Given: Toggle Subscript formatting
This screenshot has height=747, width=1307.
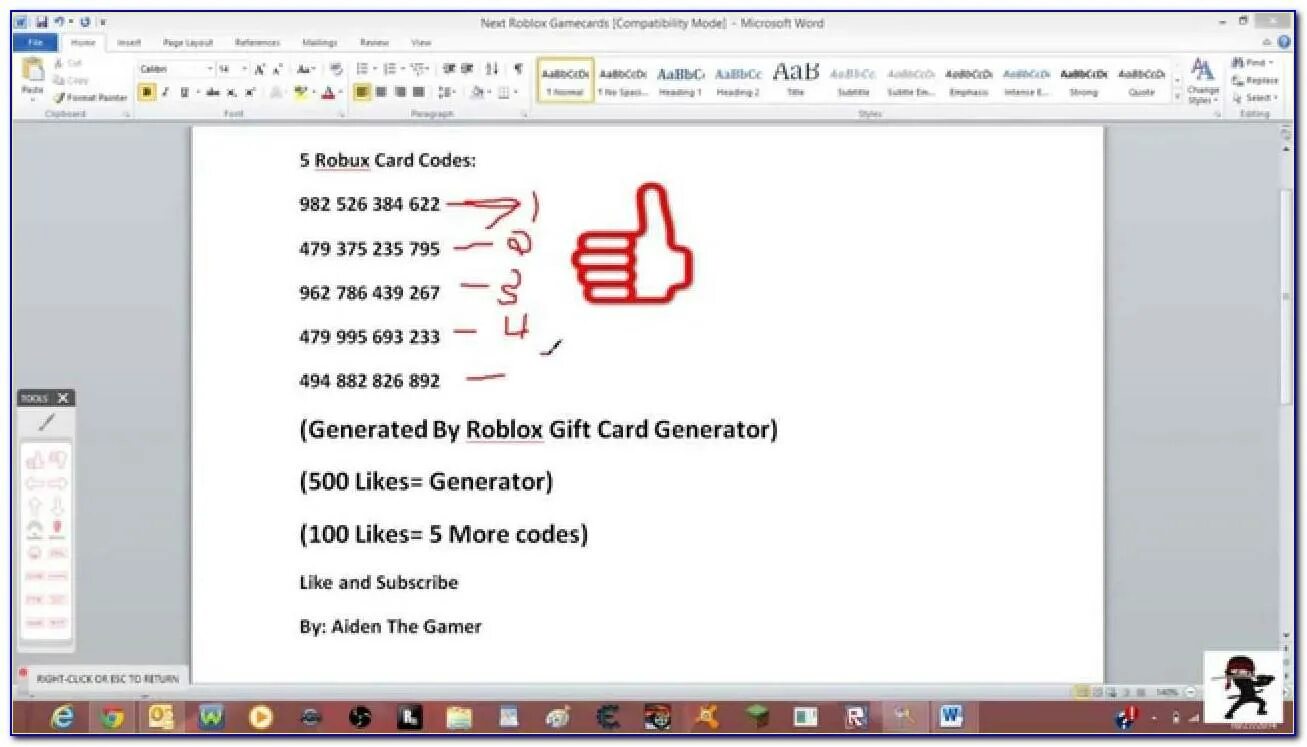Looking at the screenshot, I should click(x=232, y=92).
